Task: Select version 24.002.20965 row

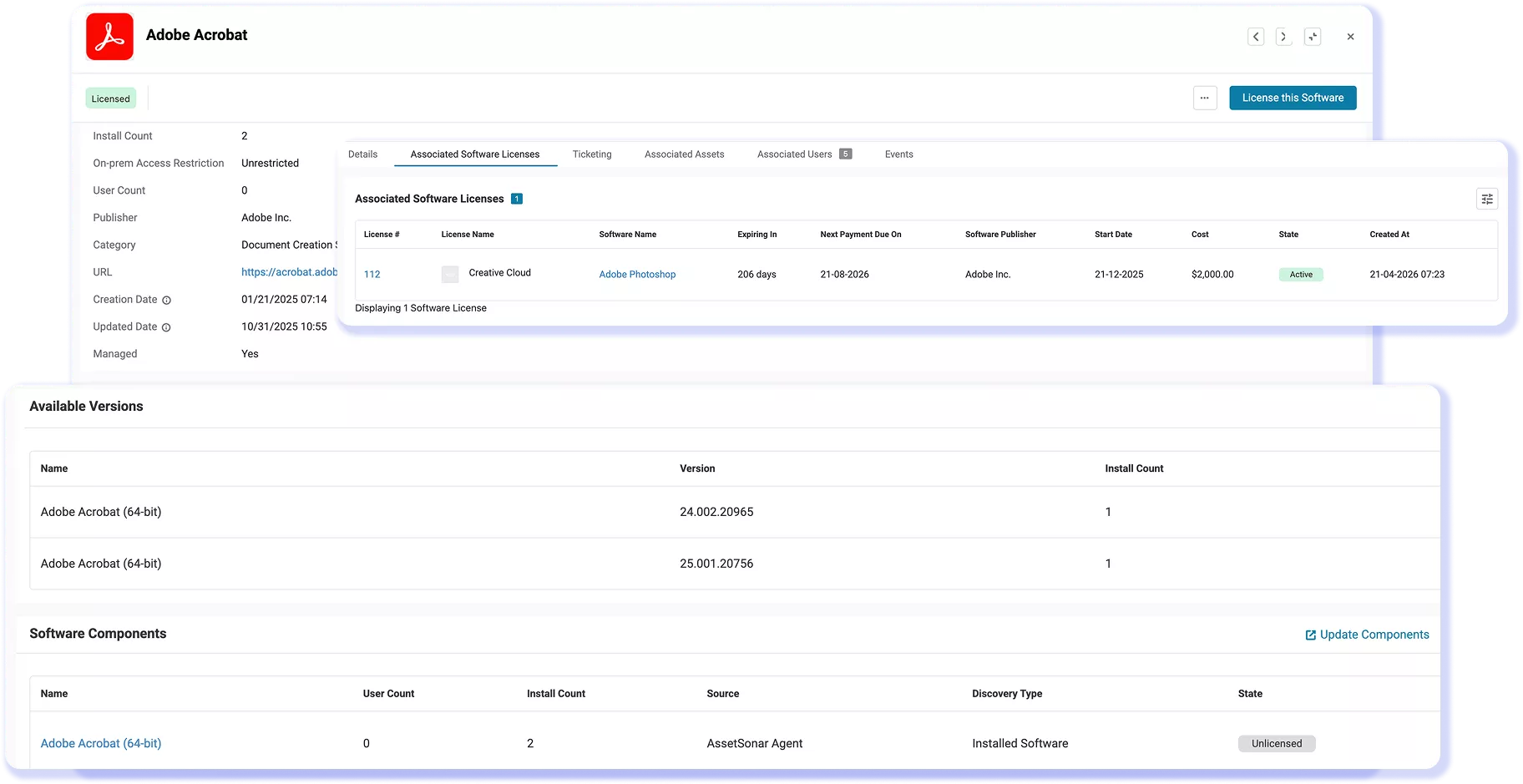Action: coord(735,512)
